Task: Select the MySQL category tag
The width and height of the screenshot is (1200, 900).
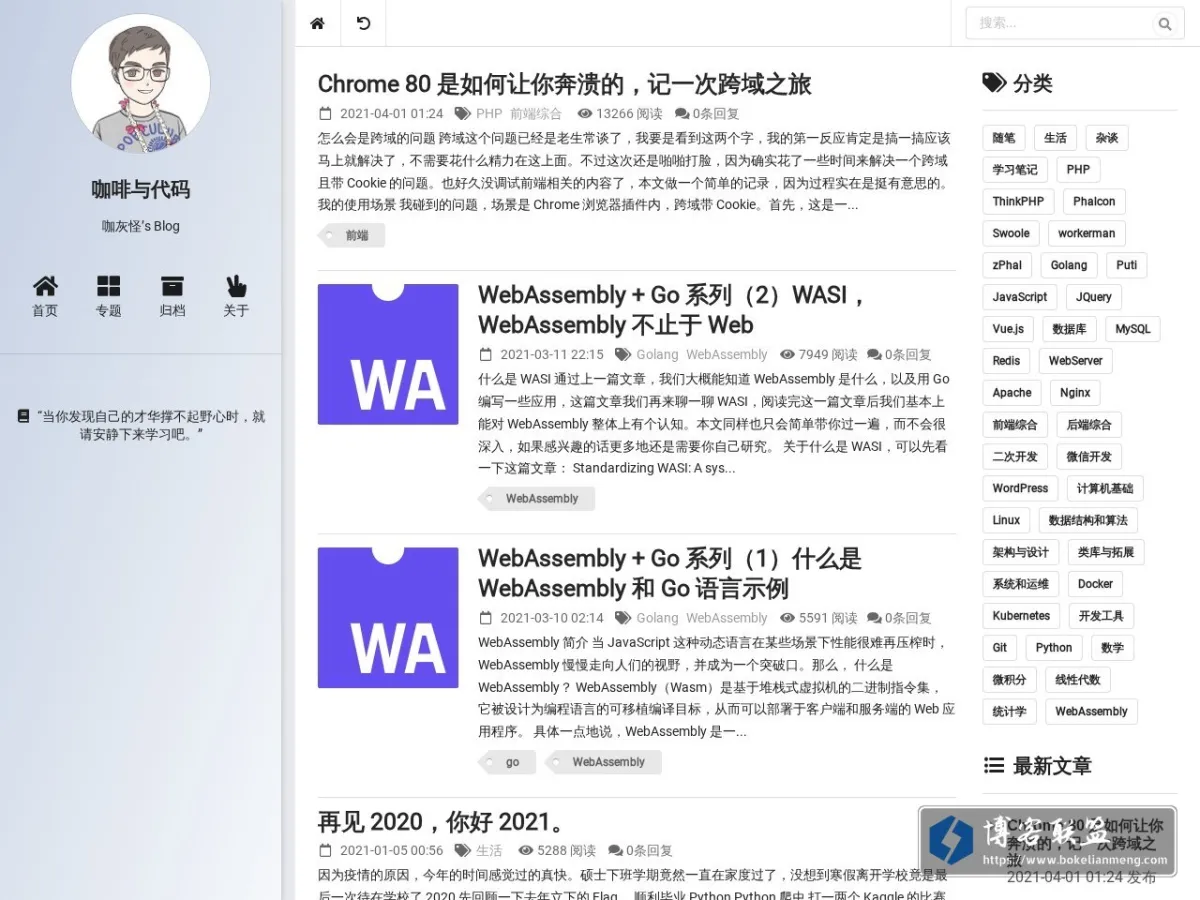Action: pyautogui.click(x=1133, y=329)
